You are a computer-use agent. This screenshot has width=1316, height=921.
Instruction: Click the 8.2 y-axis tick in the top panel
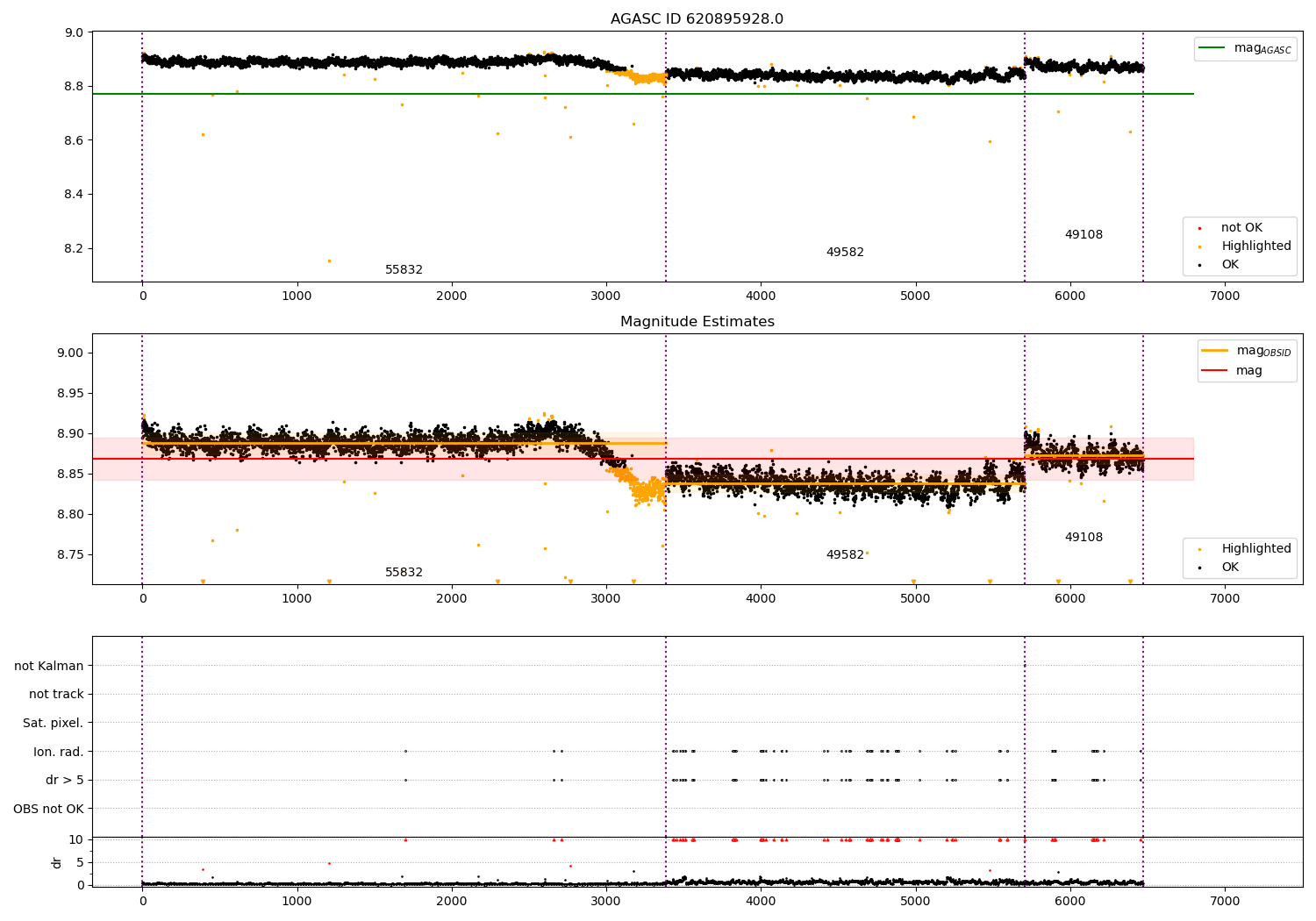[x=74, y=248]
